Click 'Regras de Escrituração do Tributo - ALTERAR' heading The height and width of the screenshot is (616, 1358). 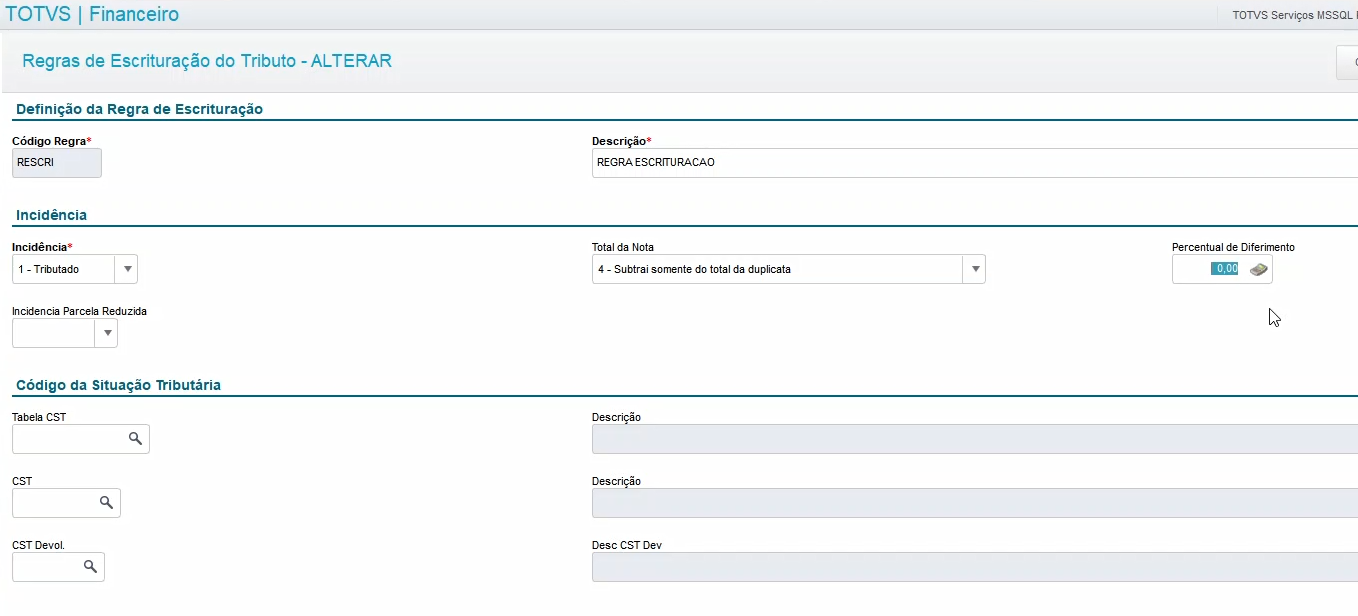tap(207, 61)
